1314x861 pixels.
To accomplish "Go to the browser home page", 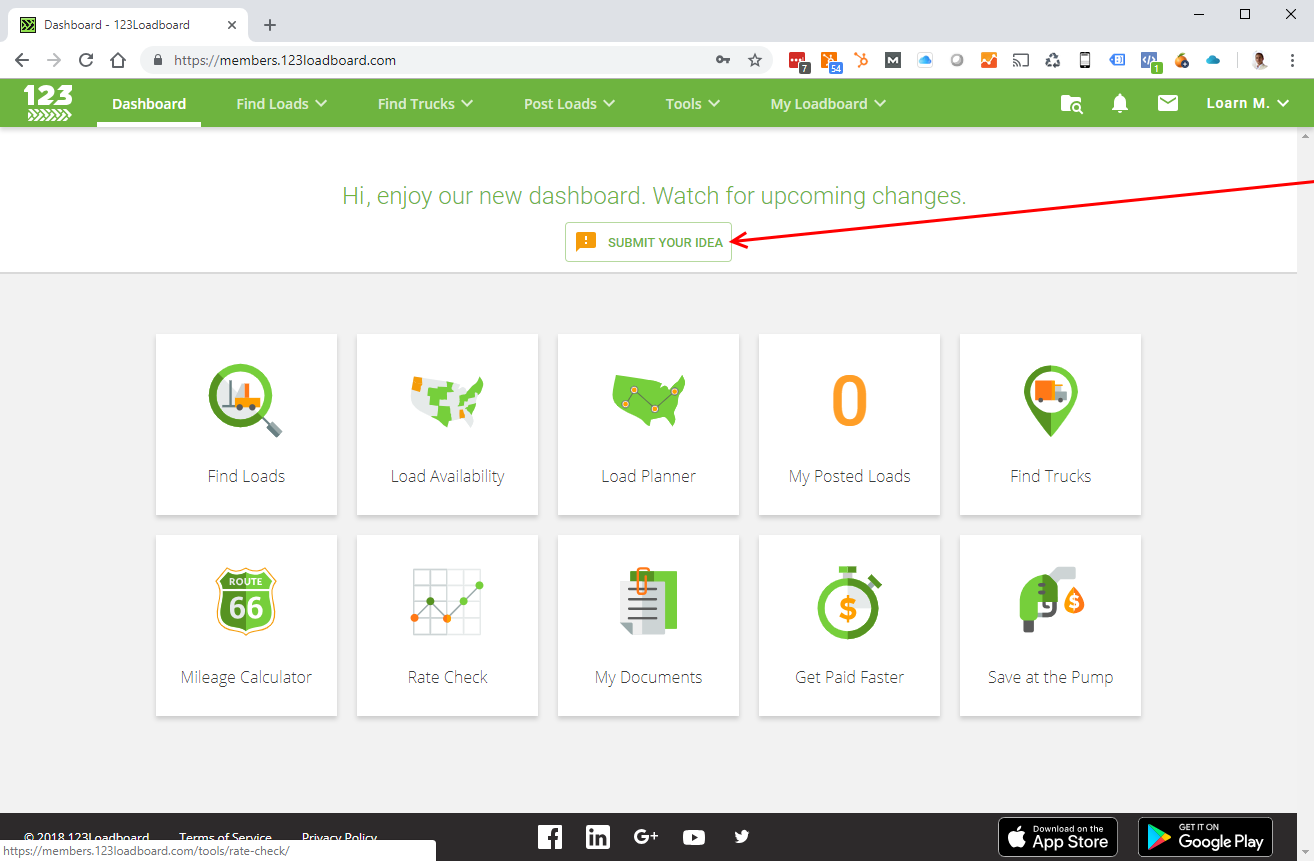I will pyautogui.click(x=118, y=60).
